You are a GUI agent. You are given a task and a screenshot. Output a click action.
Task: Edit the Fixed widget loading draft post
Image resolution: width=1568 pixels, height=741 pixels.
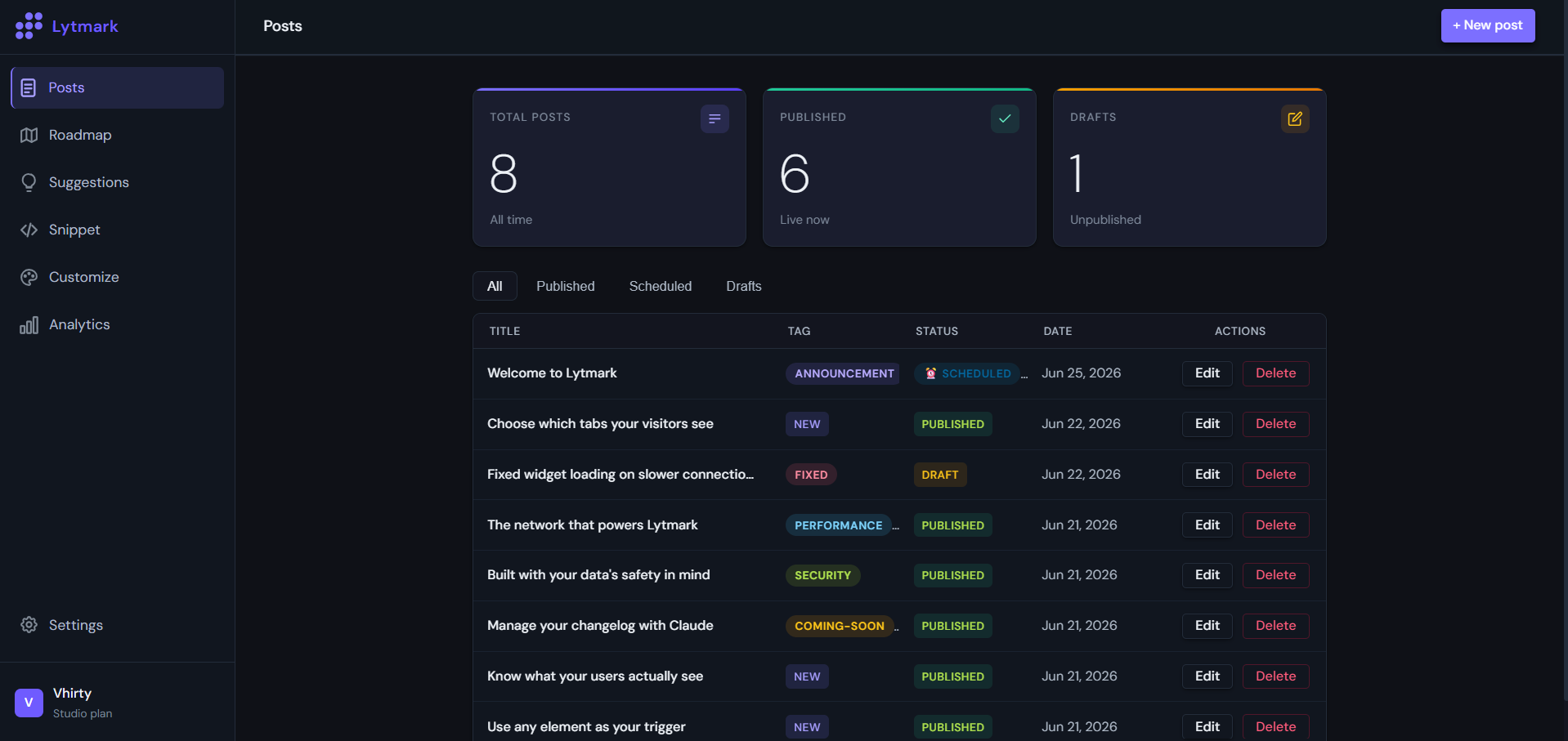(1207, 475)
